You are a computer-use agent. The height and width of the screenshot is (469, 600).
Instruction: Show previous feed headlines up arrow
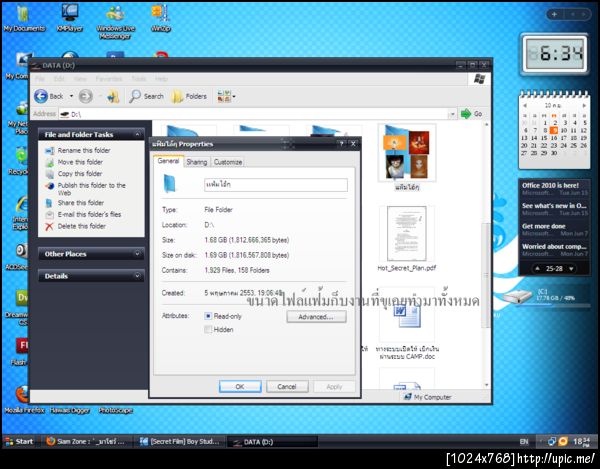point(537,269)
